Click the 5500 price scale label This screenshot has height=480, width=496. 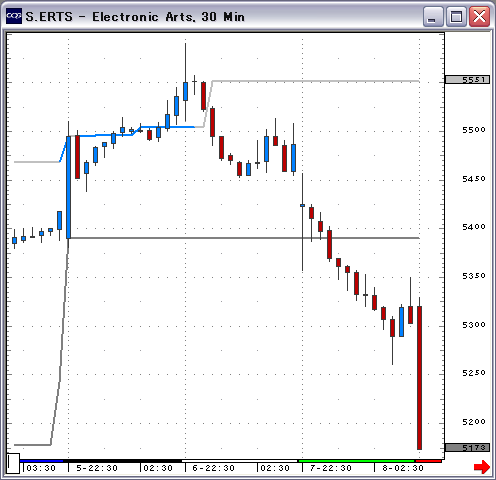[474, 130]
